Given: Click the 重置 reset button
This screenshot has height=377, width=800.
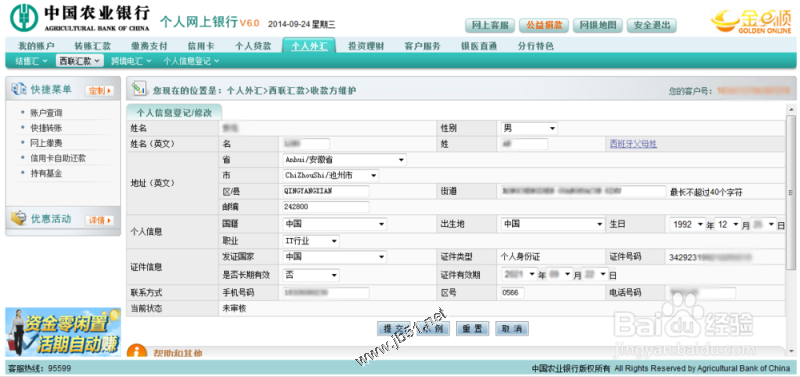Looking at the screenshot, I should click(x=472, y=329).
